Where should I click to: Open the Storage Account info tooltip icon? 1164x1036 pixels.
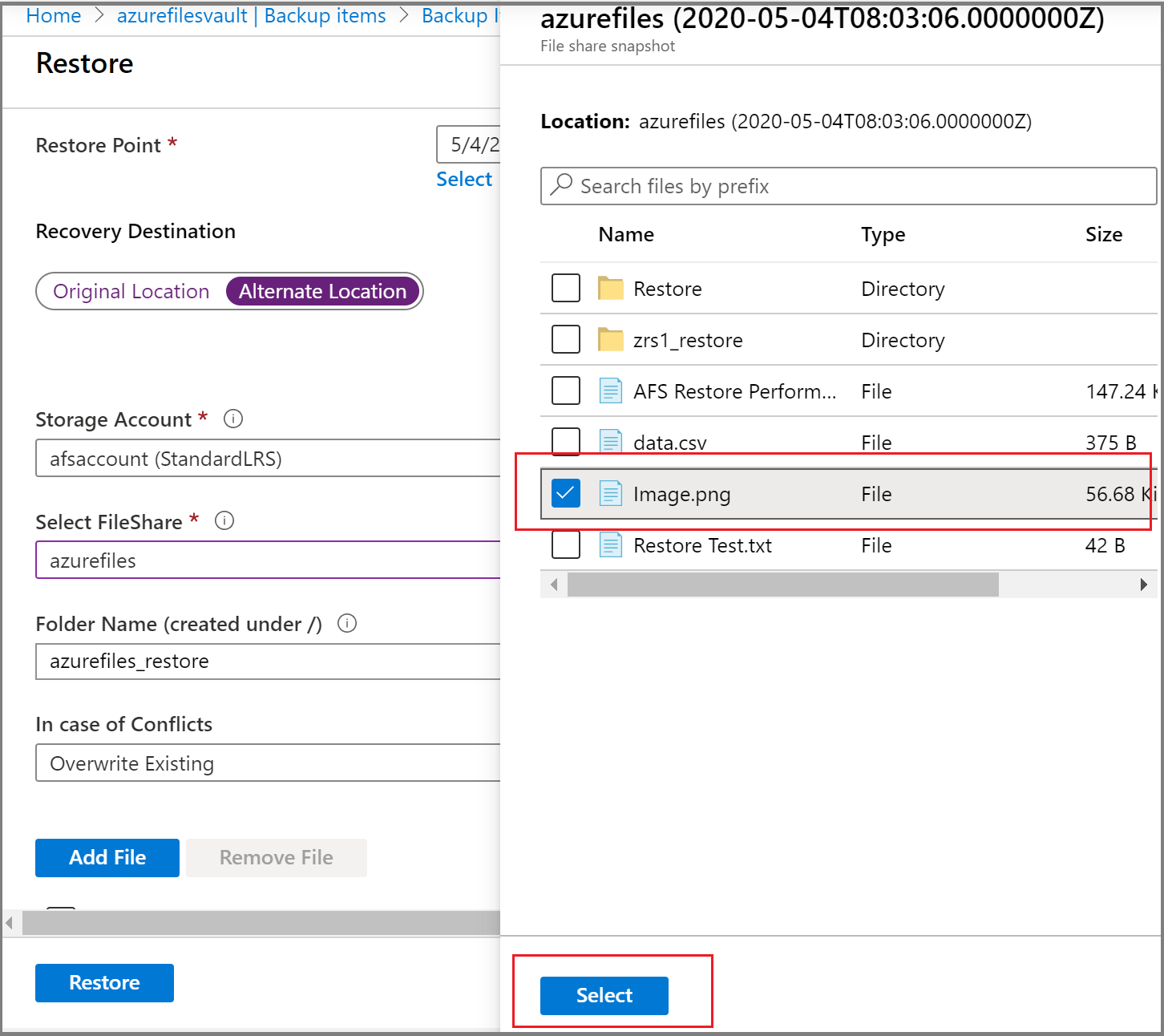[x=232, y=418]
